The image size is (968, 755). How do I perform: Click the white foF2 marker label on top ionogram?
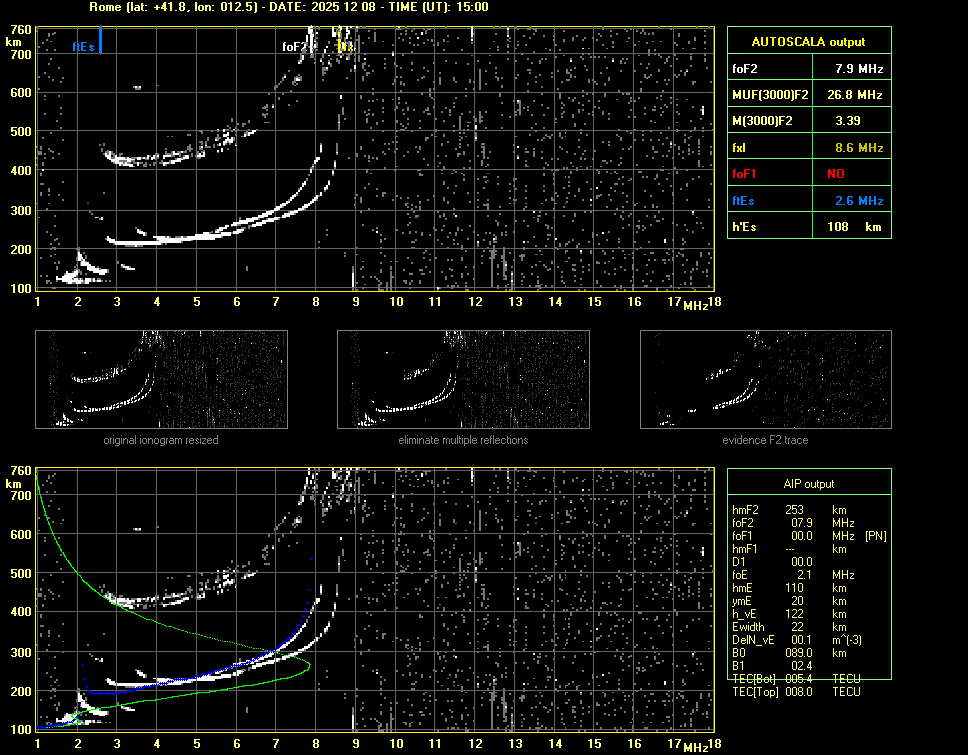pos(294,47)
